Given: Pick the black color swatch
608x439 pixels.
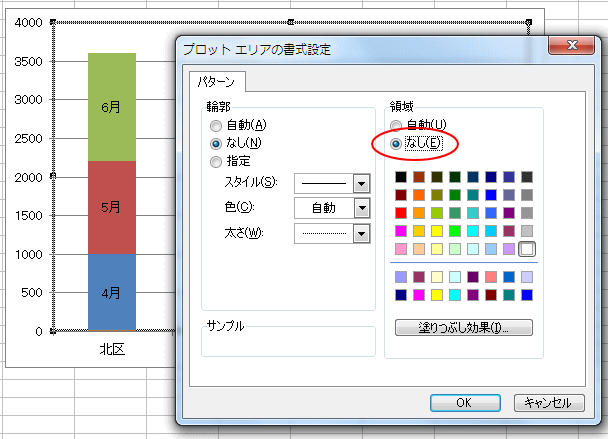Looking at the screenshot, I should 401,177.
